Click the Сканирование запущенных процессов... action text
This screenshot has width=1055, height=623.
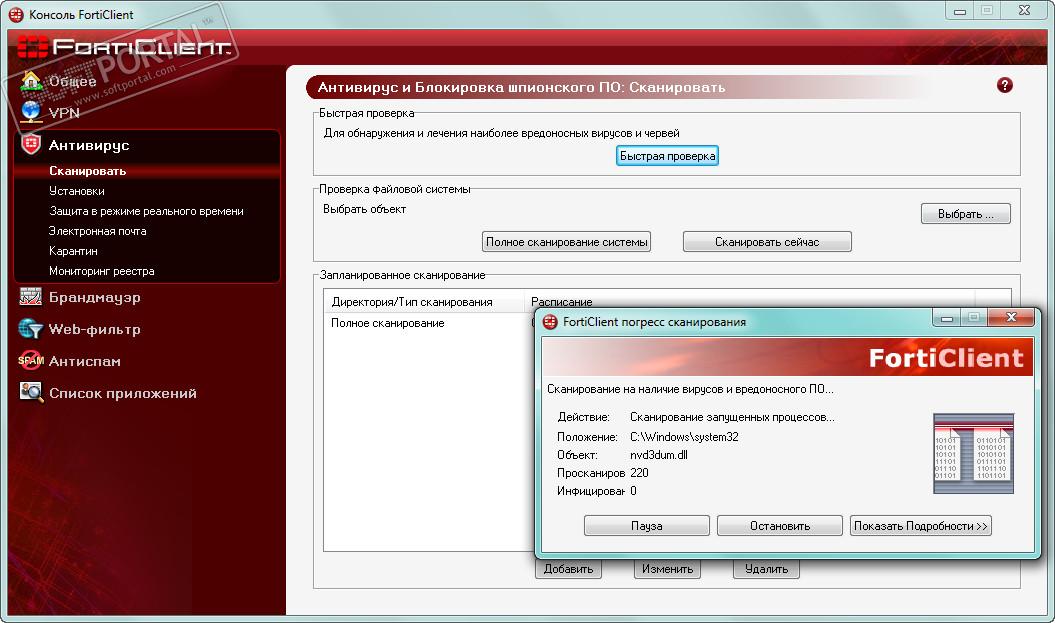pyautogui.click(x=732, y=417)
